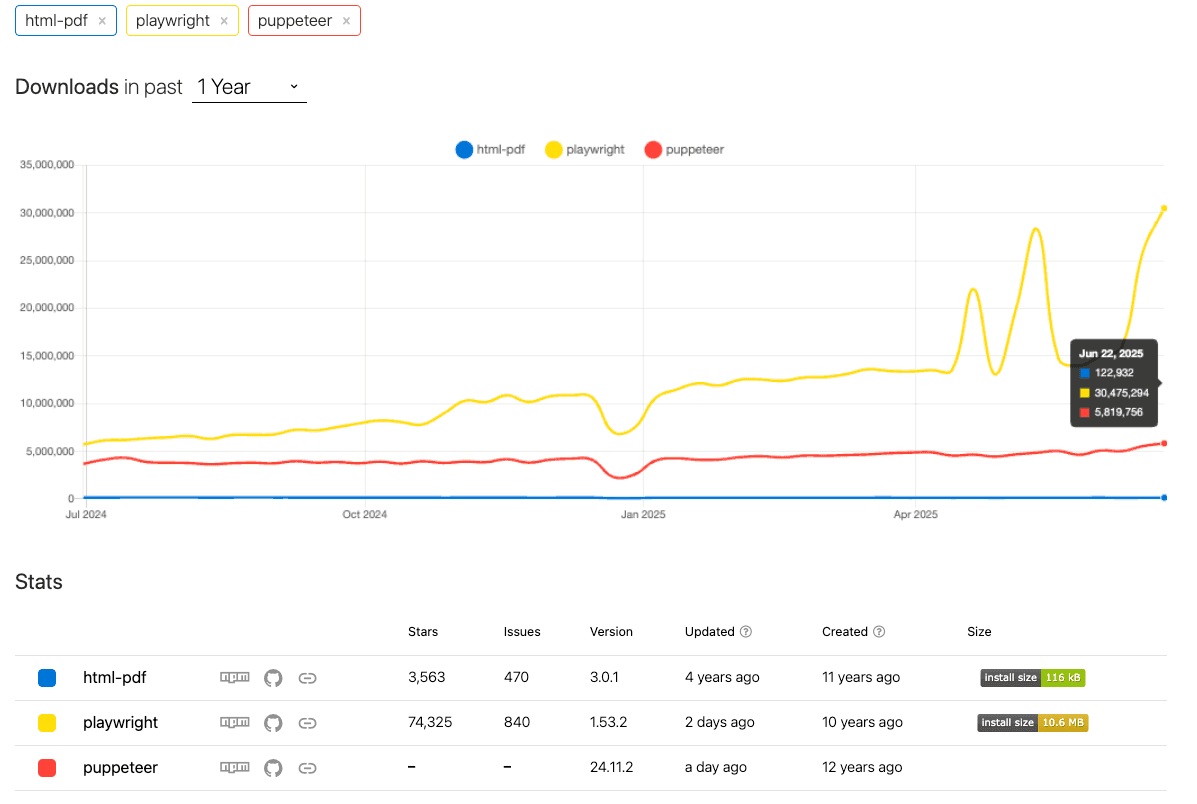
Task: Visit the puppeteer project website link
Action: coord(307,767)
